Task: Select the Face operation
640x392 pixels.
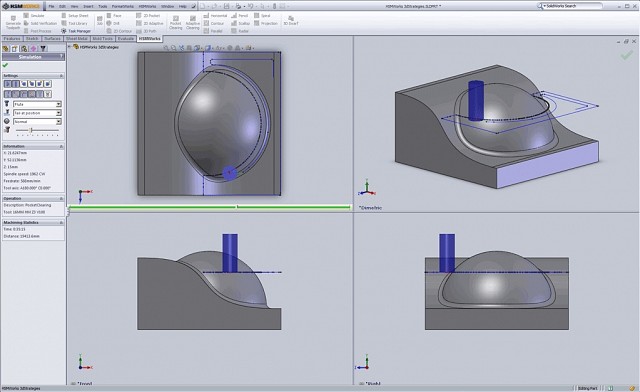Action: (x=114, y=16)
